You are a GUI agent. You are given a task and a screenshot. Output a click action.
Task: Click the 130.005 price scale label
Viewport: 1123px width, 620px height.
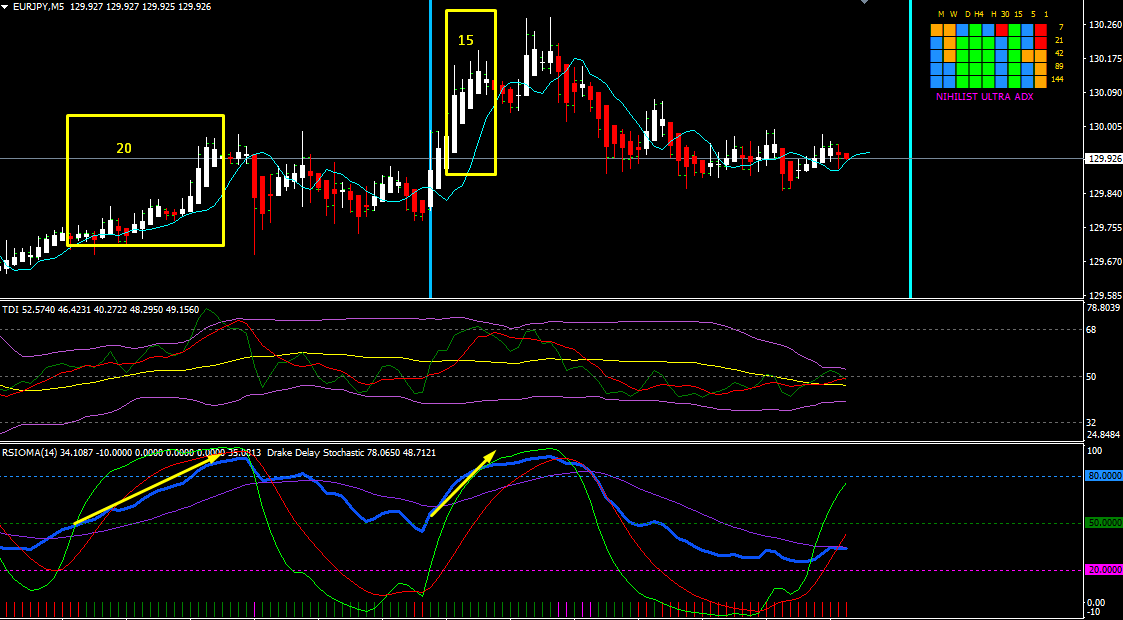click(1105, 126)
